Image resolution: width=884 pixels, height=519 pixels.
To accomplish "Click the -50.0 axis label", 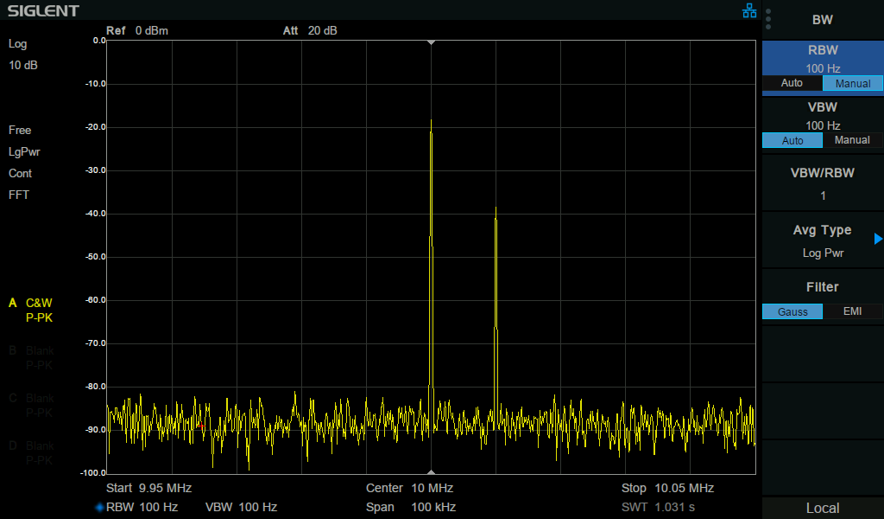I will [x=95, y=257].
